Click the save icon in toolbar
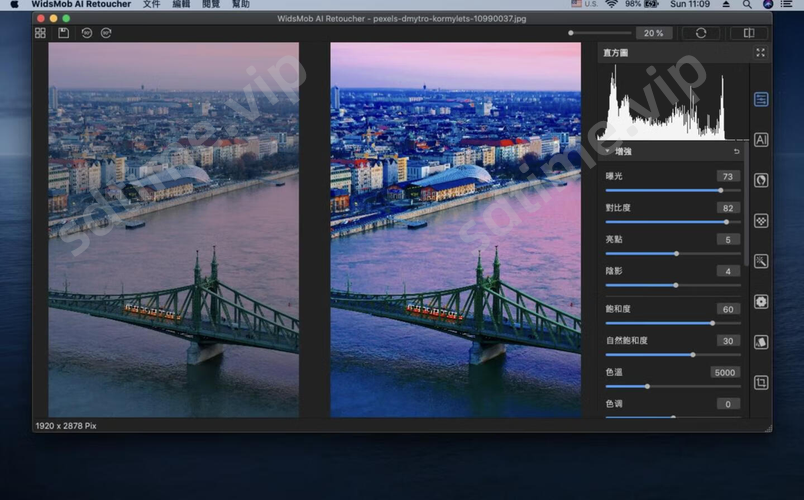The image size is (804, 500). click(63, 33)
